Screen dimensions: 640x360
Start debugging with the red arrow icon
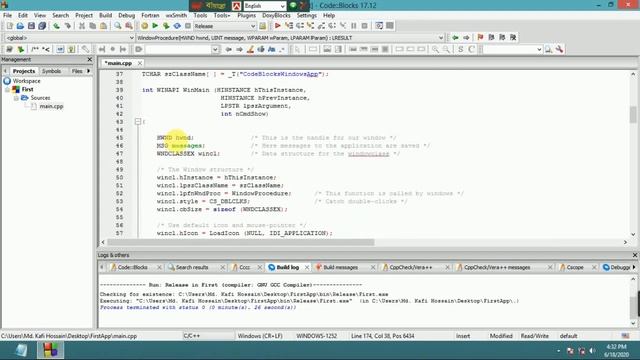pyautogui.click(x=278, y=26)
